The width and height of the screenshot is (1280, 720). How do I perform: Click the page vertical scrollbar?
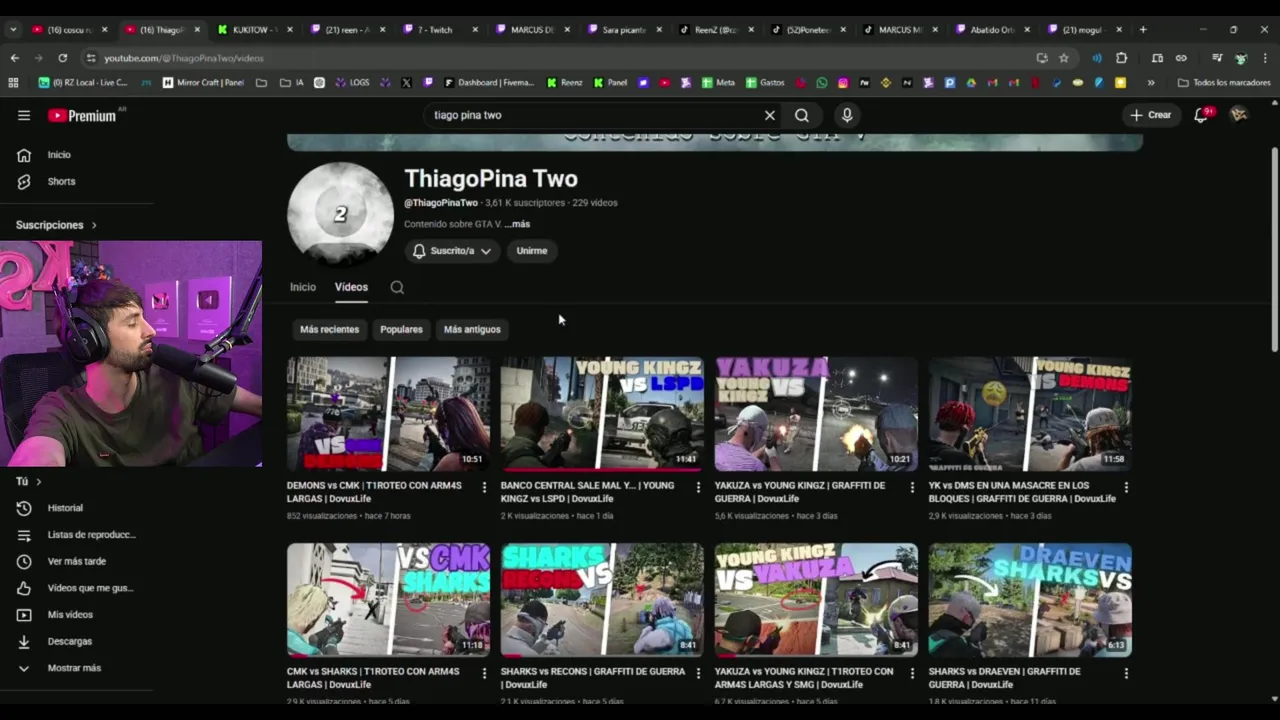point(1274,250)
